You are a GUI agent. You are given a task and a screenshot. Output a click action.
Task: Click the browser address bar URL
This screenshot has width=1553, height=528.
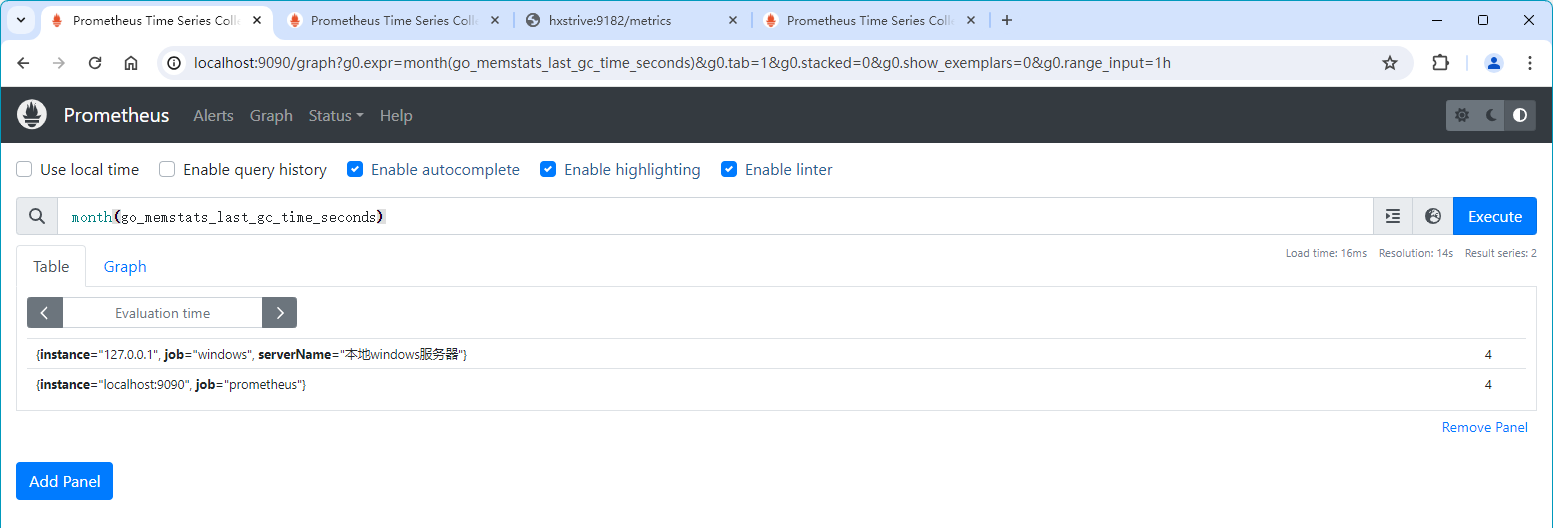(682, 63)
